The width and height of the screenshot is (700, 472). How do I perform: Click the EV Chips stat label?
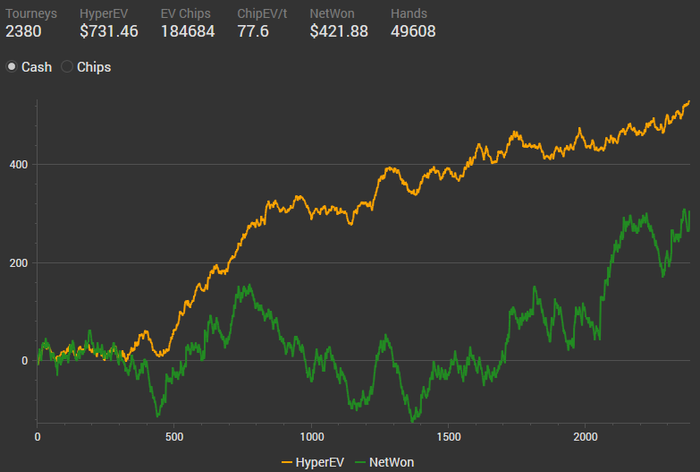(185, 14)
